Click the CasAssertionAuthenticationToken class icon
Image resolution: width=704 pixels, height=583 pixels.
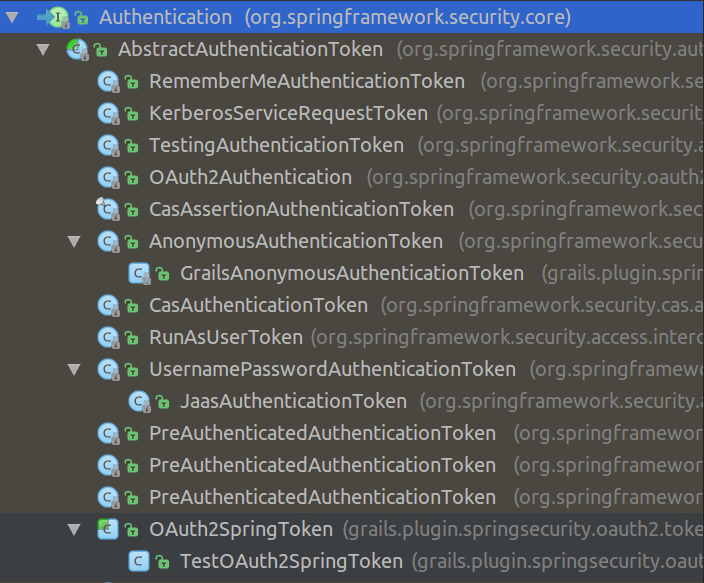click(108, 209)
